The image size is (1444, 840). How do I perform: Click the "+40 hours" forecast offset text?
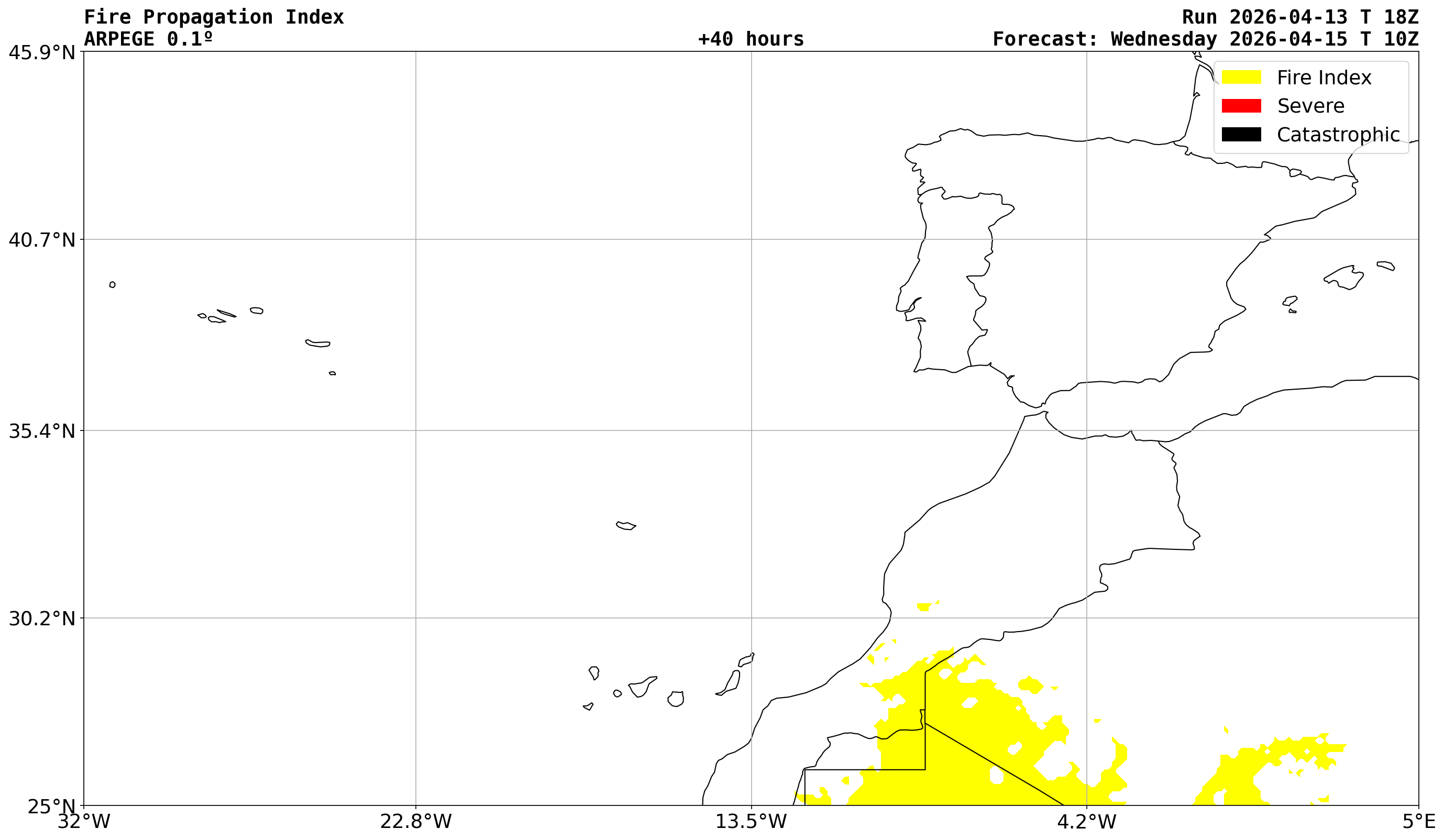pos(751,39)
